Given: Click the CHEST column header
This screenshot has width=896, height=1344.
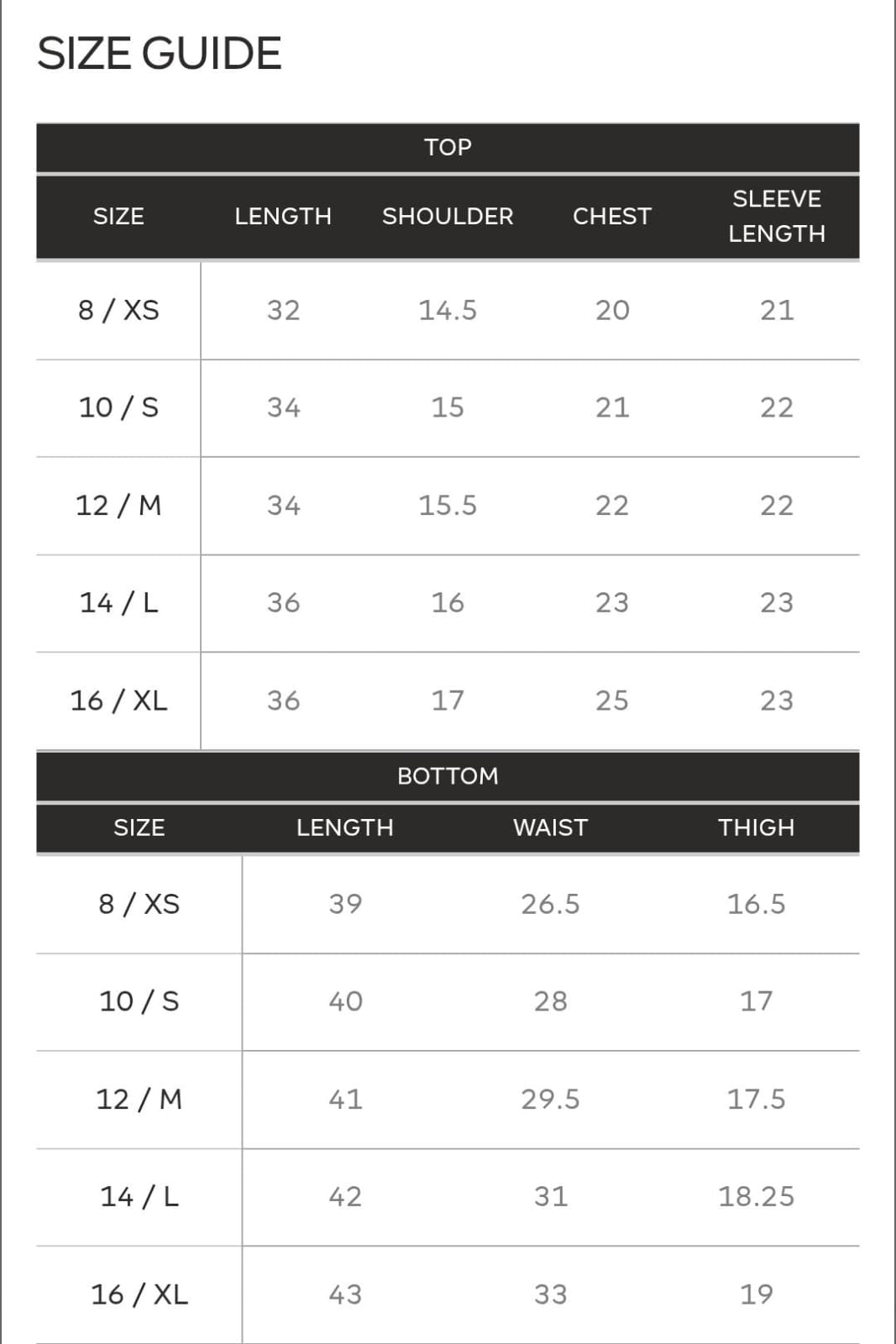Looking at the screenshot, I should click(x=612, y=217).
